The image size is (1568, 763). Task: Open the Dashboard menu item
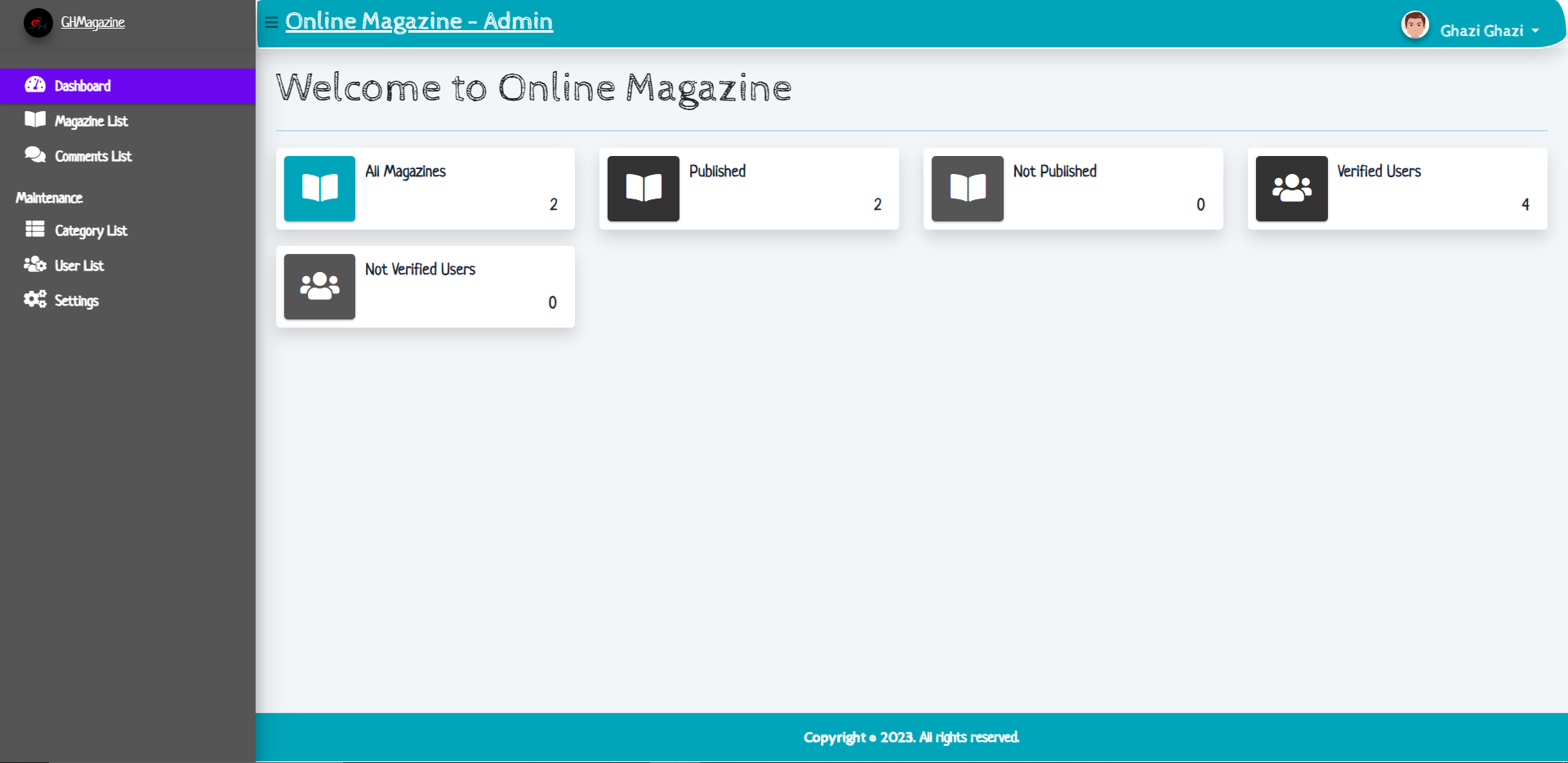pos(82,86)
